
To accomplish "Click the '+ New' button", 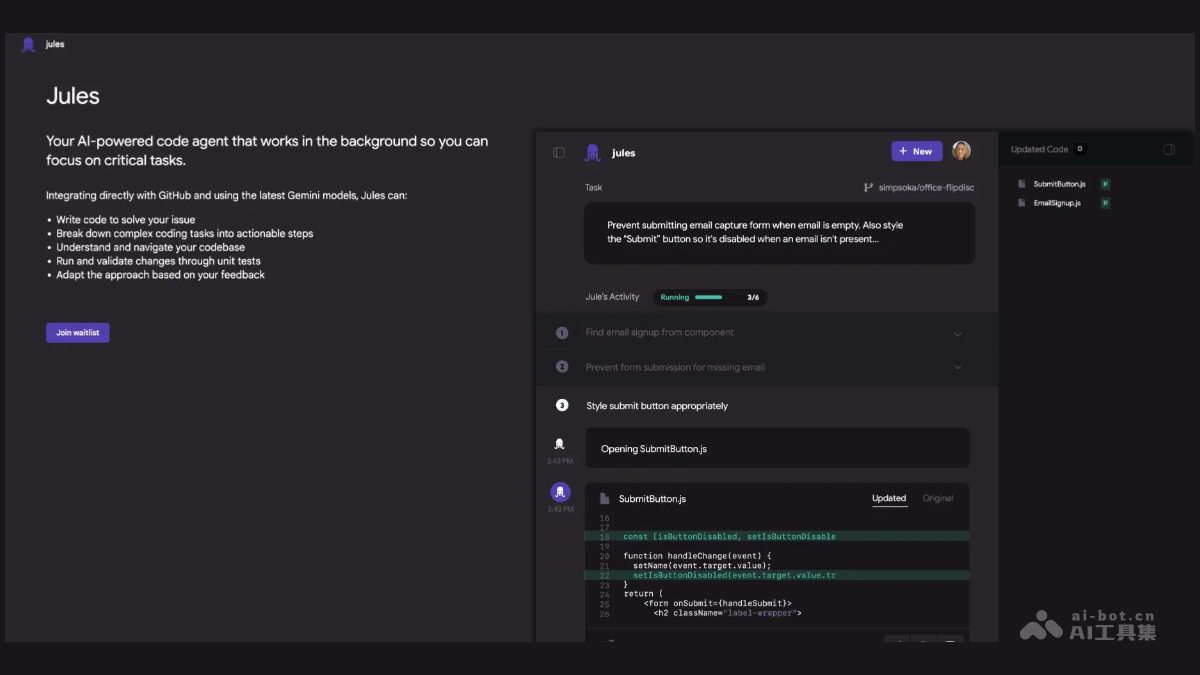I will click(x=916, y=150).
